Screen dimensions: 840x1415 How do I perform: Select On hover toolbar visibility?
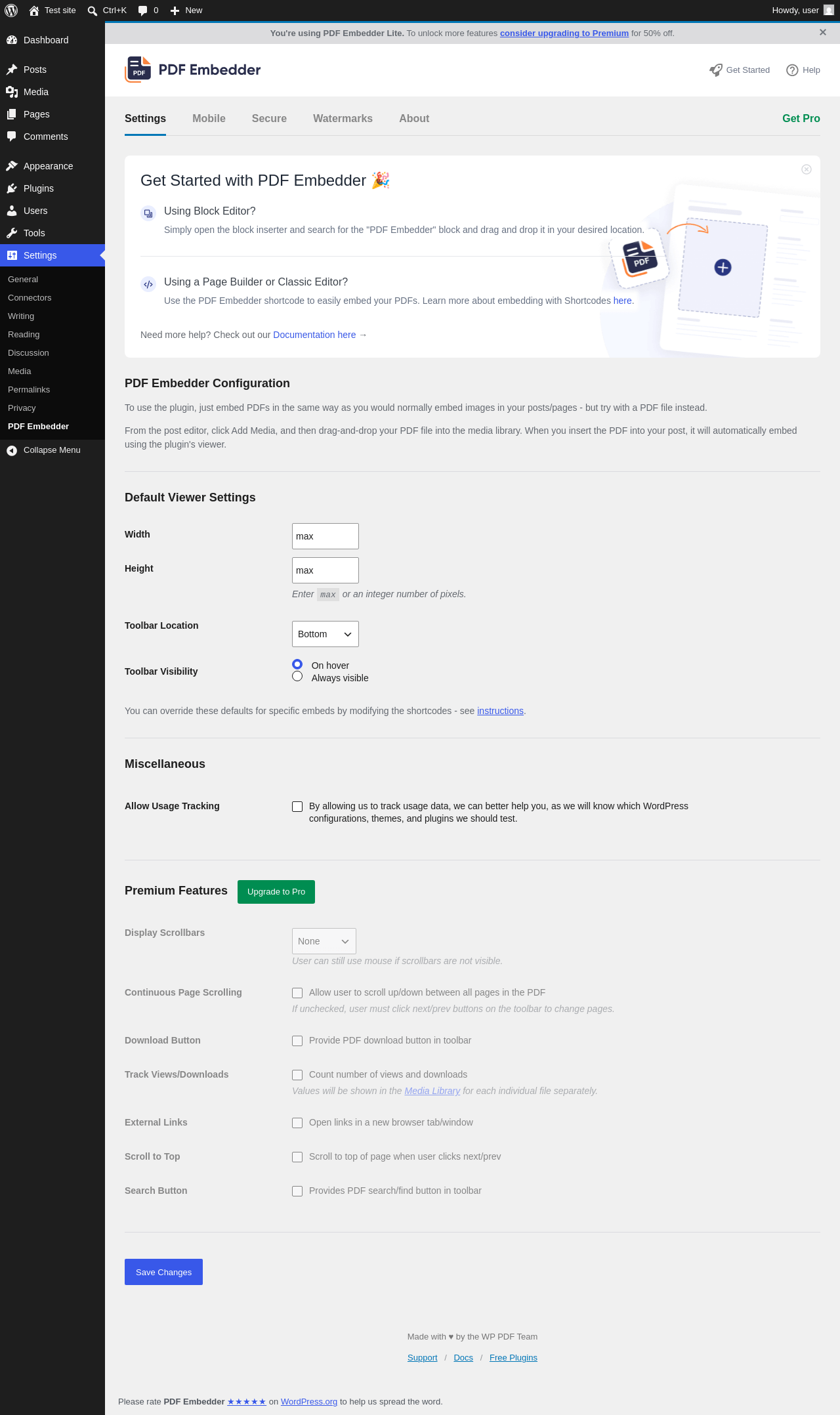[x=297, y=664]
